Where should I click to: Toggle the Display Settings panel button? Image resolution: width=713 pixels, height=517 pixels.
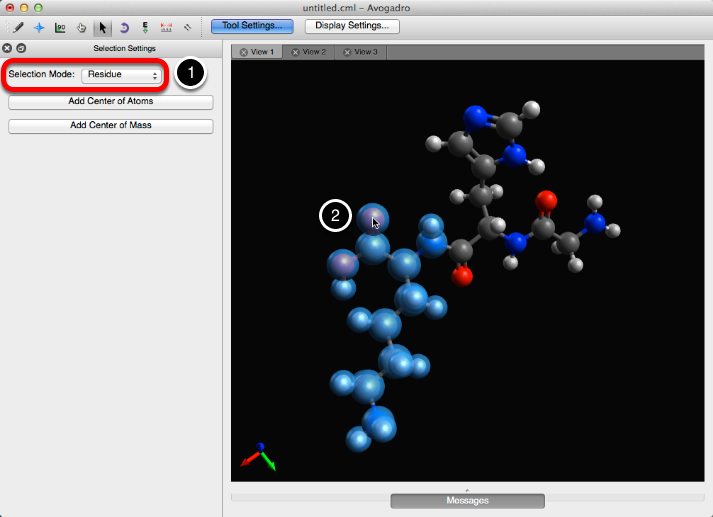pyautogui.click(x=352, y=26)
